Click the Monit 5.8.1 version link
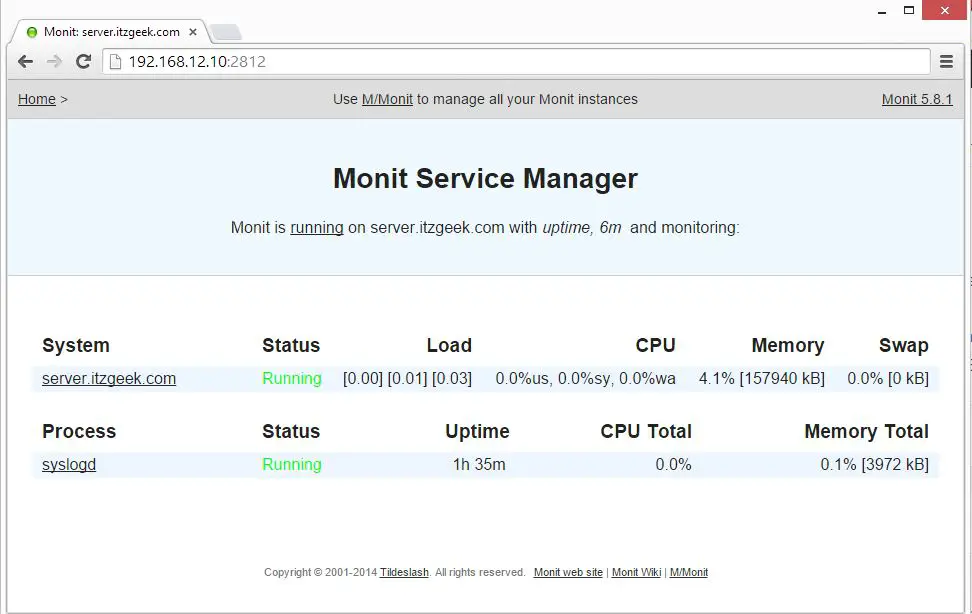972x614 pixels. (x=917, y=99)
